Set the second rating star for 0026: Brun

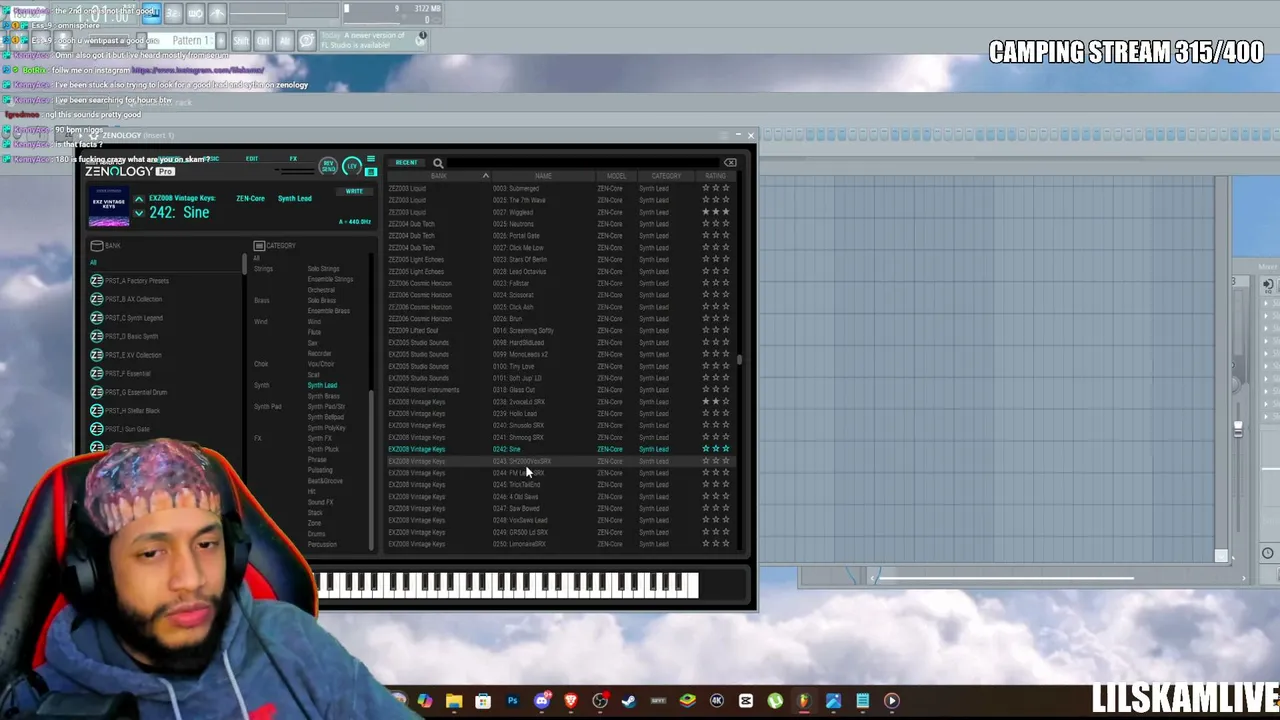tap(715, 319)
